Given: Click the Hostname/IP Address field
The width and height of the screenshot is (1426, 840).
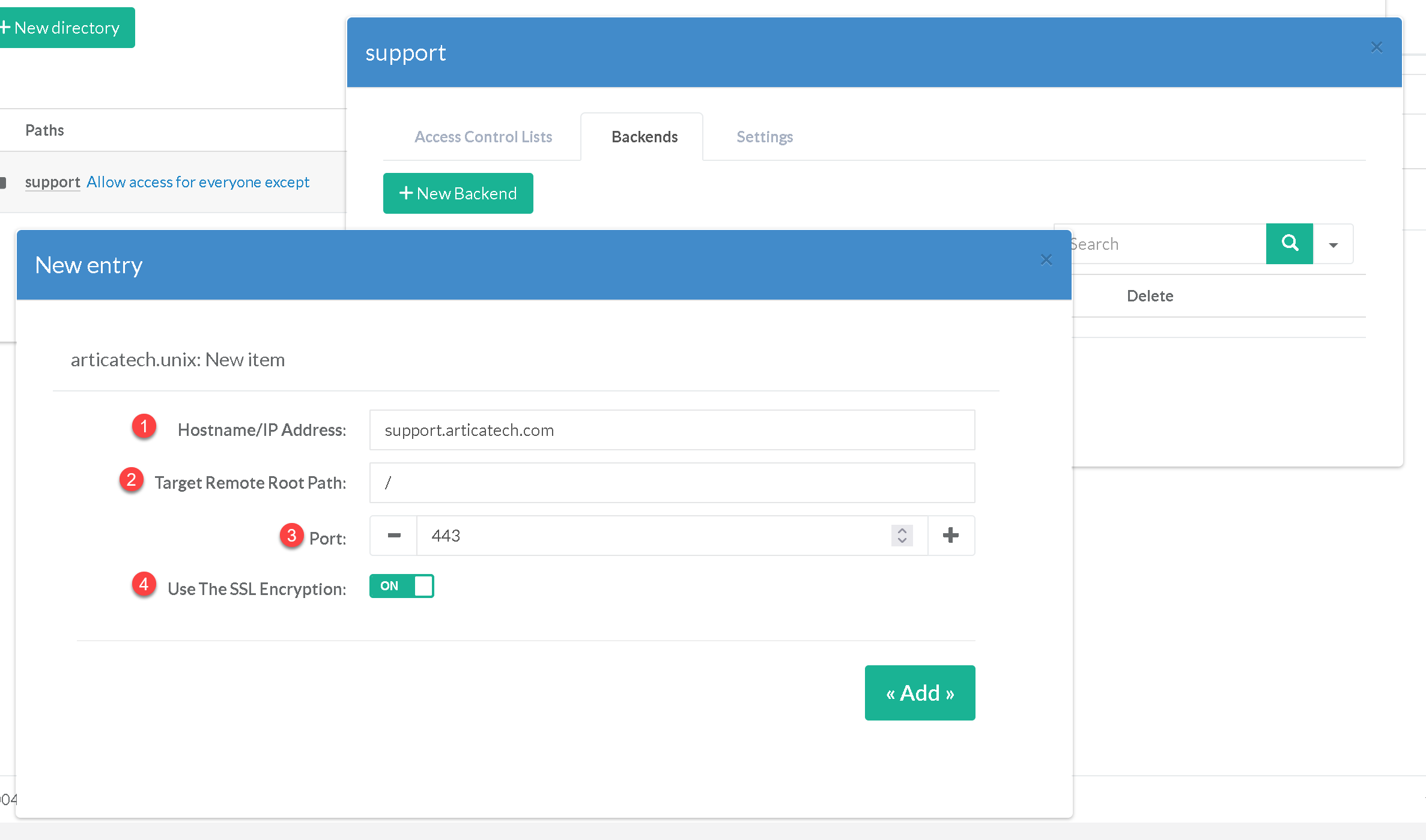Looking at the screenshot, I should coord(672,430).
